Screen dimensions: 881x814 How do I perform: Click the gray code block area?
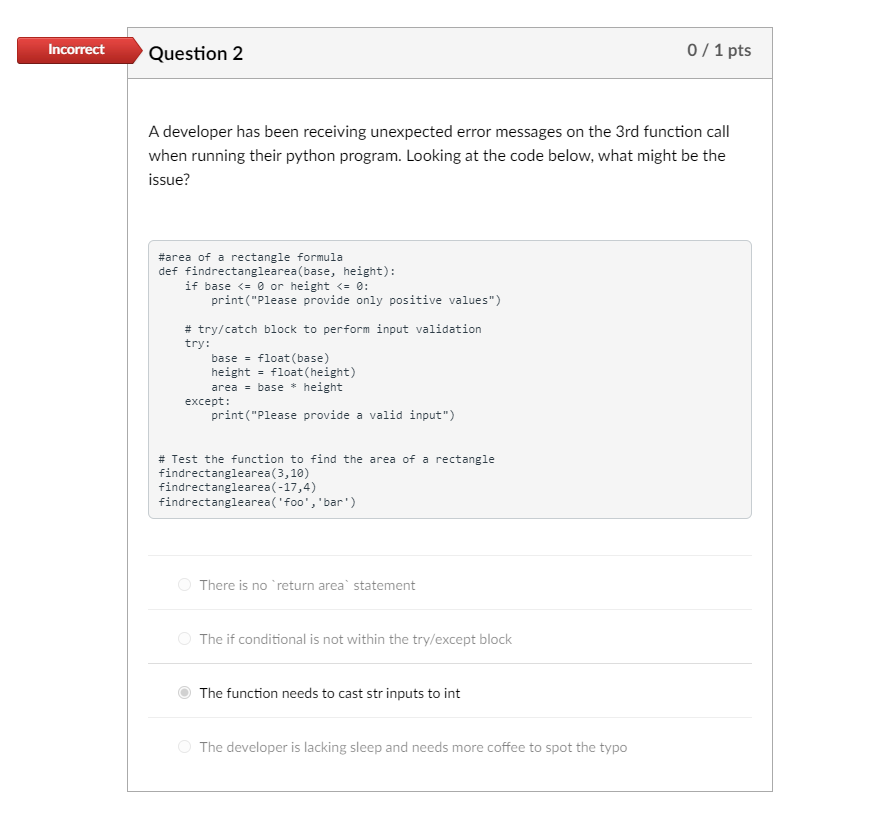pyautogui.click(x=450, y=378)
